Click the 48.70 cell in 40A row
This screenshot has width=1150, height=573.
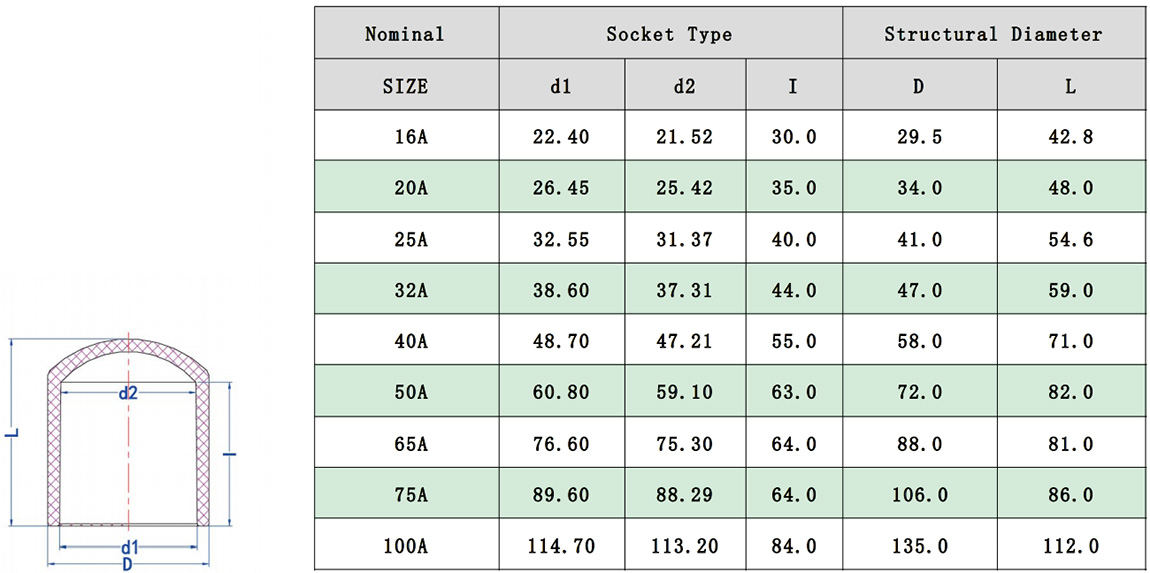coord(561,341)
